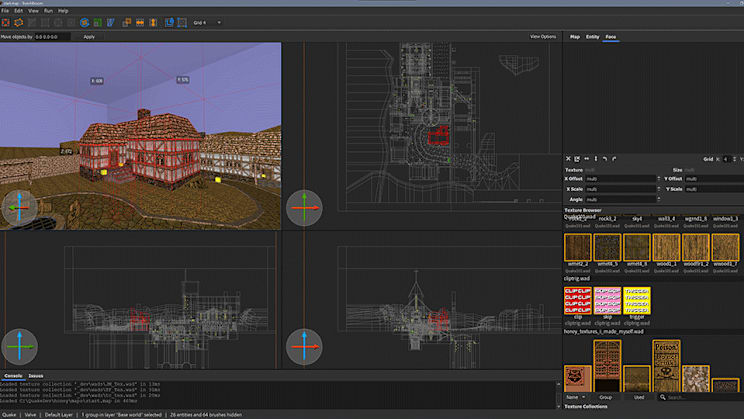
Task: Select the arched door texture thumbnail
Action: pyautogui.click(x=607, y=365)
